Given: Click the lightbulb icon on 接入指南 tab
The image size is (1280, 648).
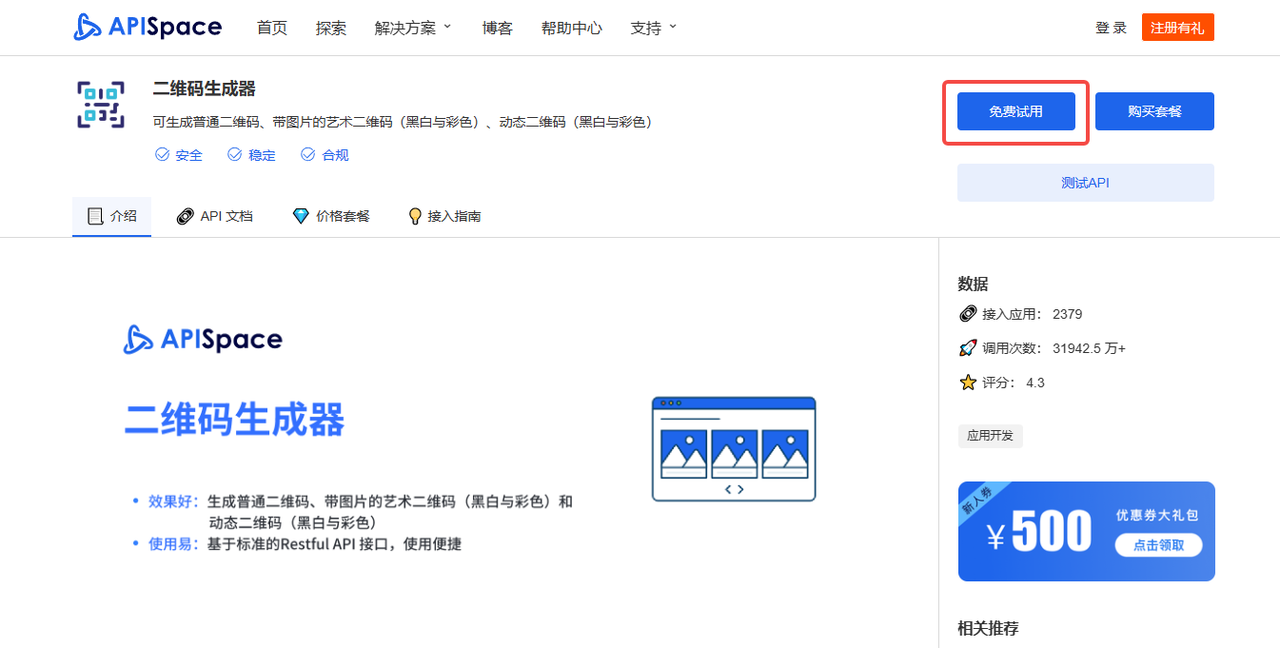Looking at the screenshot, I should point(414,215).
